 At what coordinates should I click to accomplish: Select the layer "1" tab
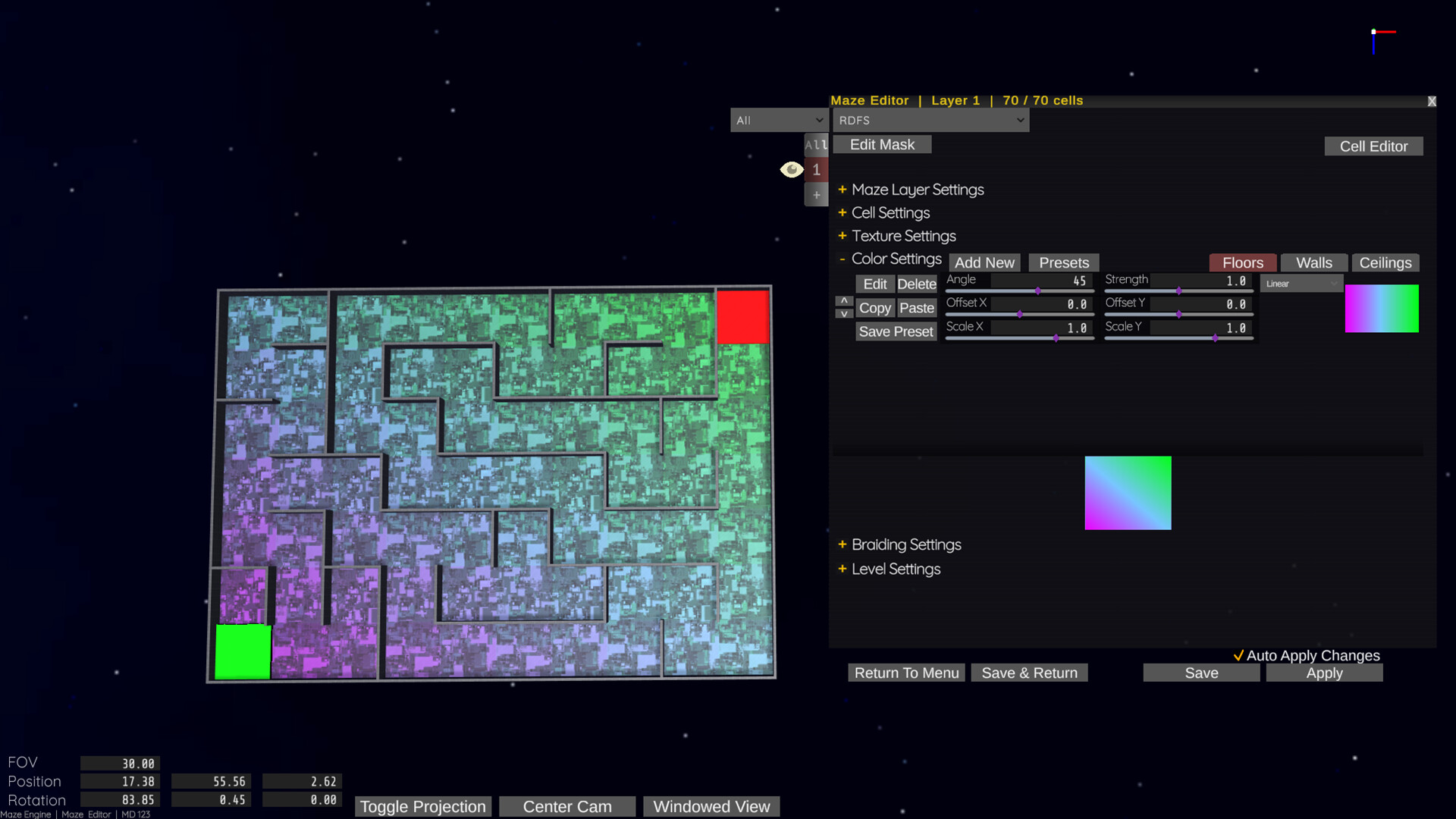coord(816,170)
